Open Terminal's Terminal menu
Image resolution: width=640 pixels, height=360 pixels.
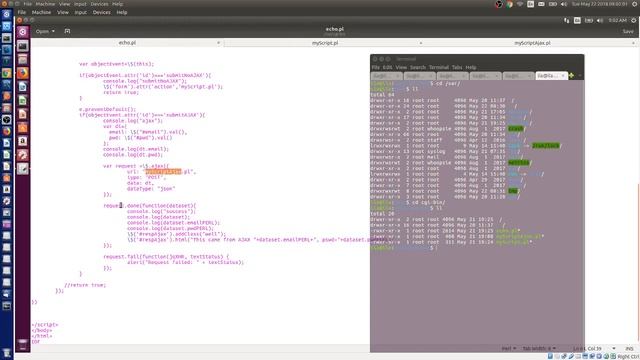[439, 67]
